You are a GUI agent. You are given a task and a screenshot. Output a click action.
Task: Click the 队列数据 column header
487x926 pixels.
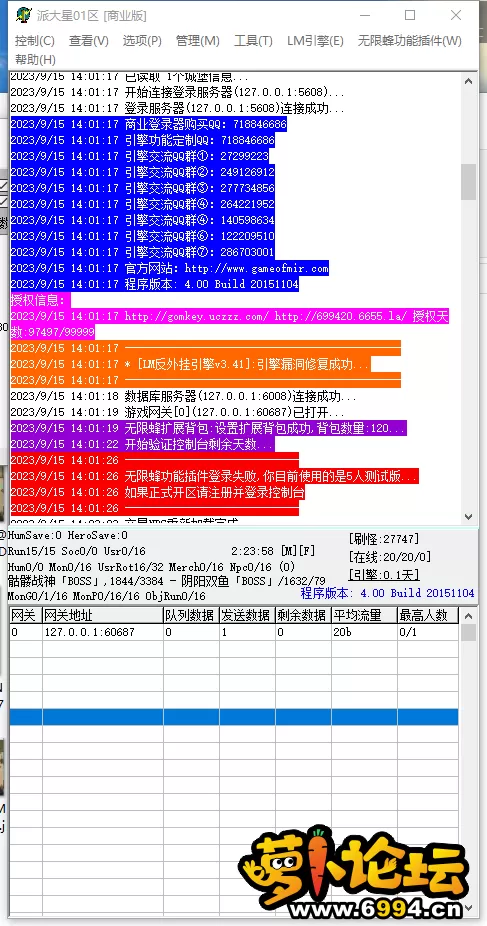191,615
